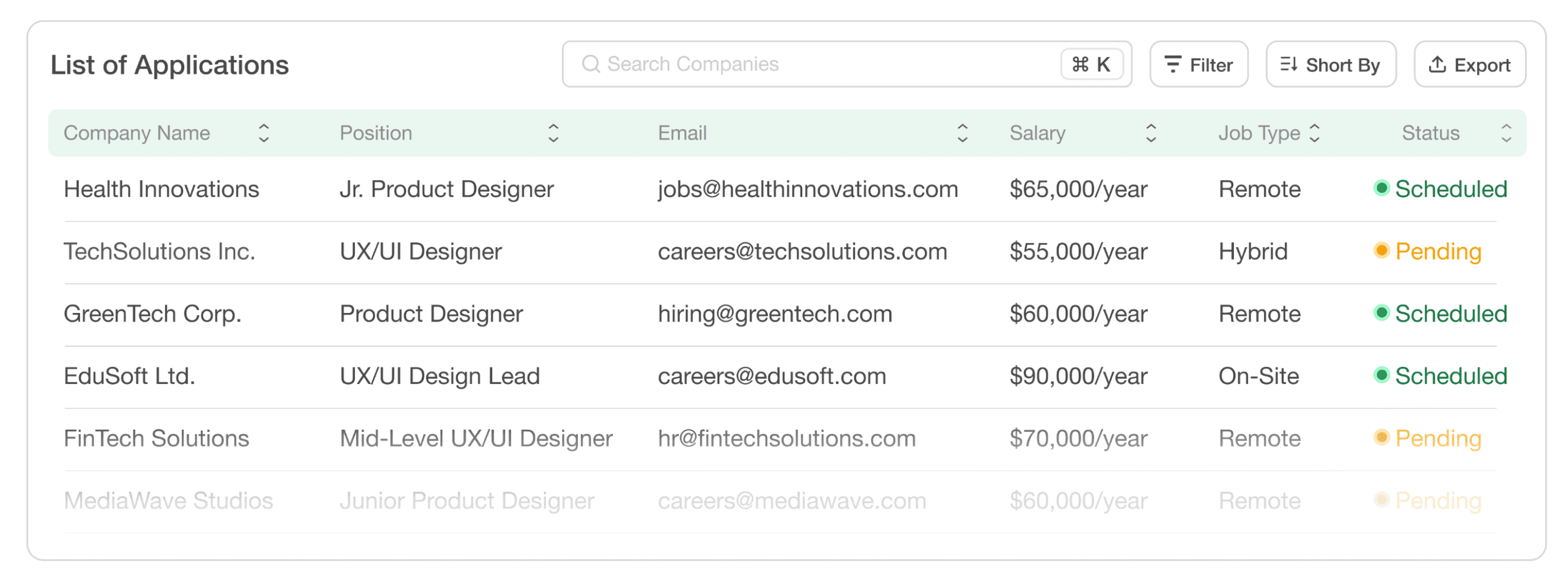1568x579 pixels.
Task: Focus the Search Companies field
Action: pos(847,64)
